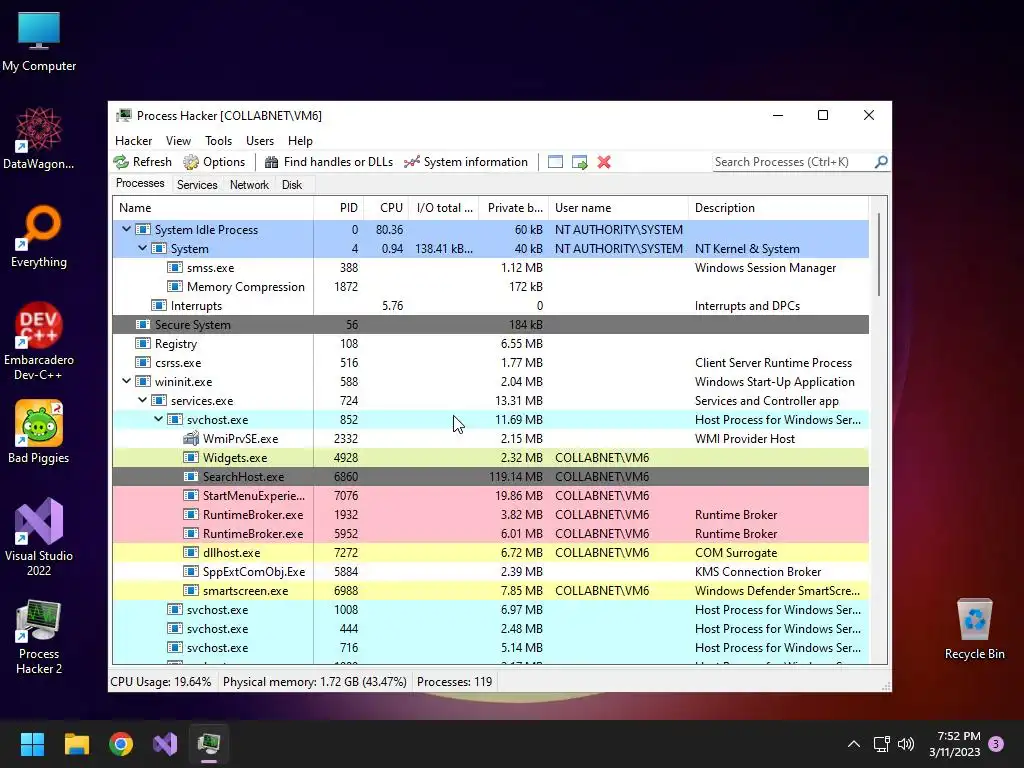Viewport: 1024px width, 768px height.
Task: Click the dllhost.exe process icon
Action: [191, 552]
